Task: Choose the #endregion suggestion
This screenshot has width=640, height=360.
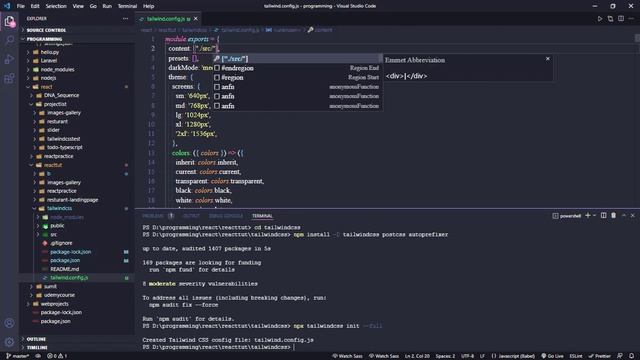Action: coord(298,68)
